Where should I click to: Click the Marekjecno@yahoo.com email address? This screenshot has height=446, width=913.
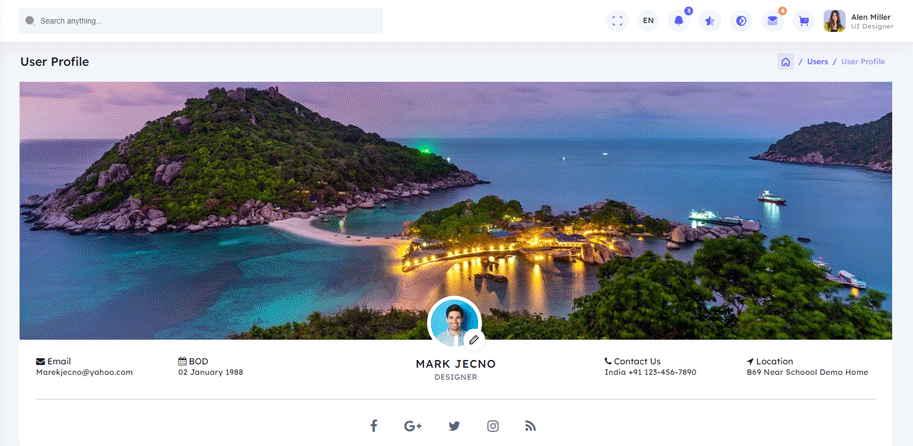(x=84, y=372)
